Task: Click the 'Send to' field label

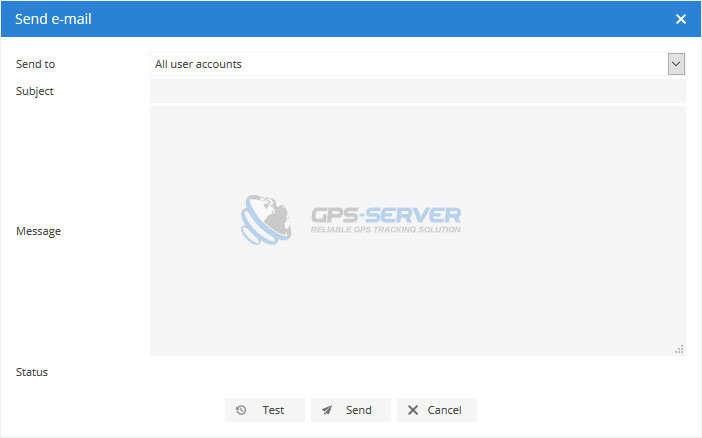Action: pos(36,64)
